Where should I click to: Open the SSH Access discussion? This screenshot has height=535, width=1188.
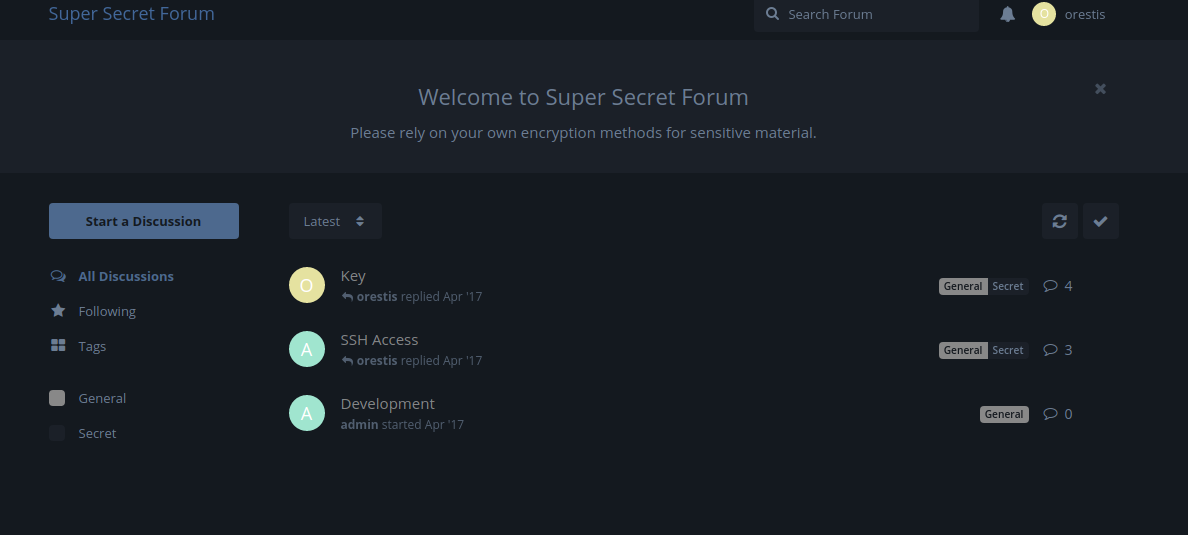pos(379,339)
